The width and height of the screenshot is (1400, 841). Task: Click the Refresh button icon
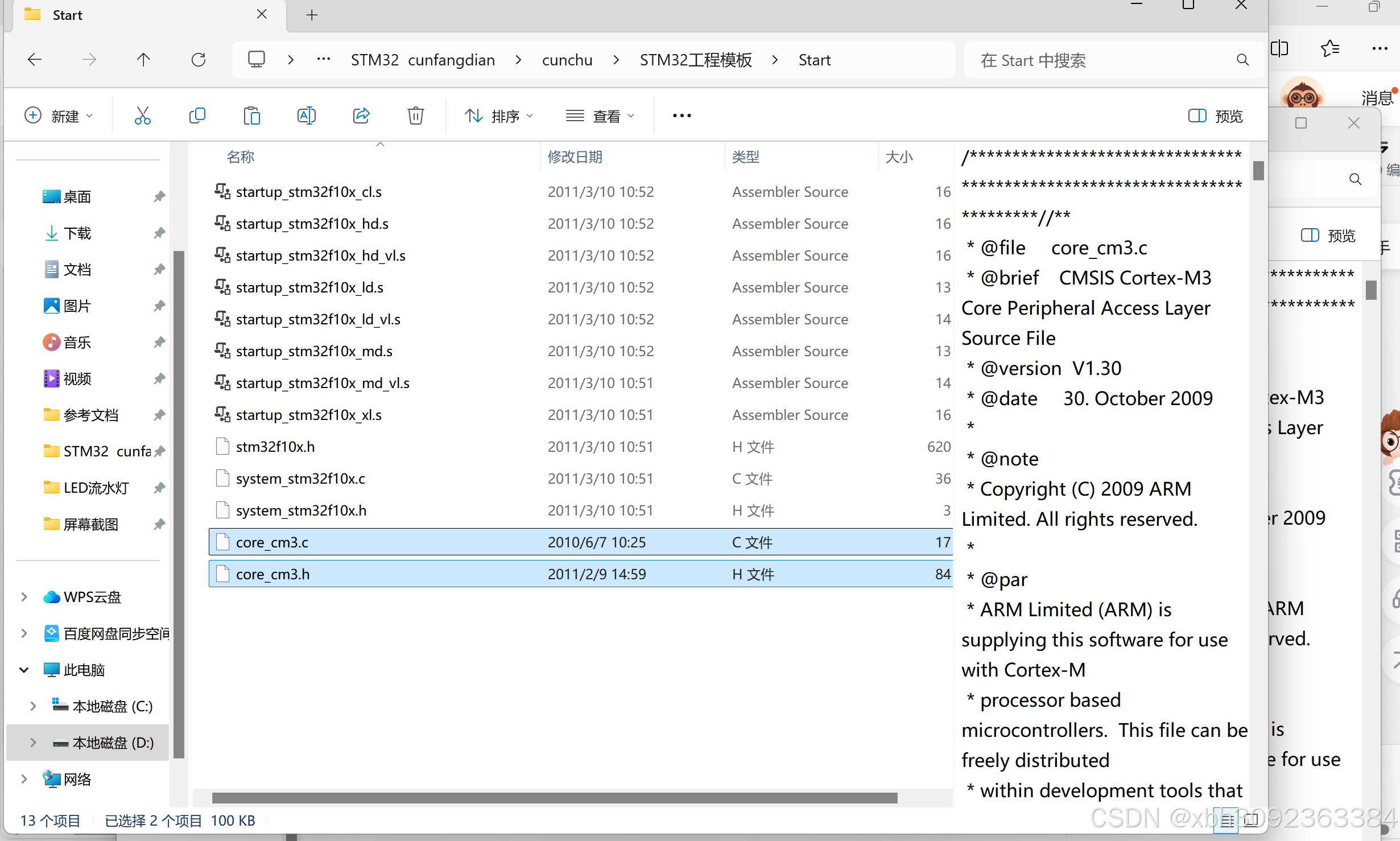click(199, 60)
